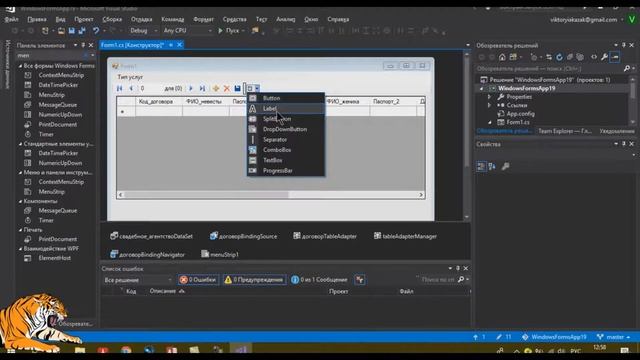Choose SplitButton from the add-item list
Viewport: 640px width, 360px height.
286,119
